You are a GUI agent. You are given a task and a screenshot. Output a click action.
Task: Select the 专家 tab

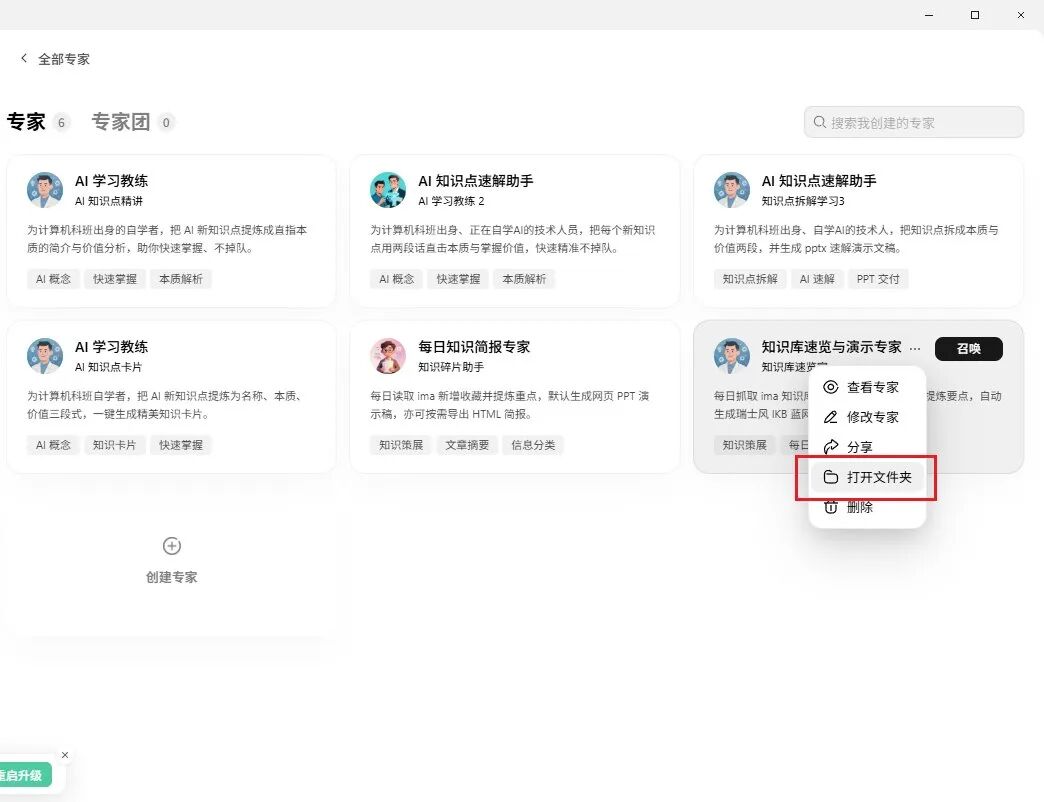coord(26,122)
